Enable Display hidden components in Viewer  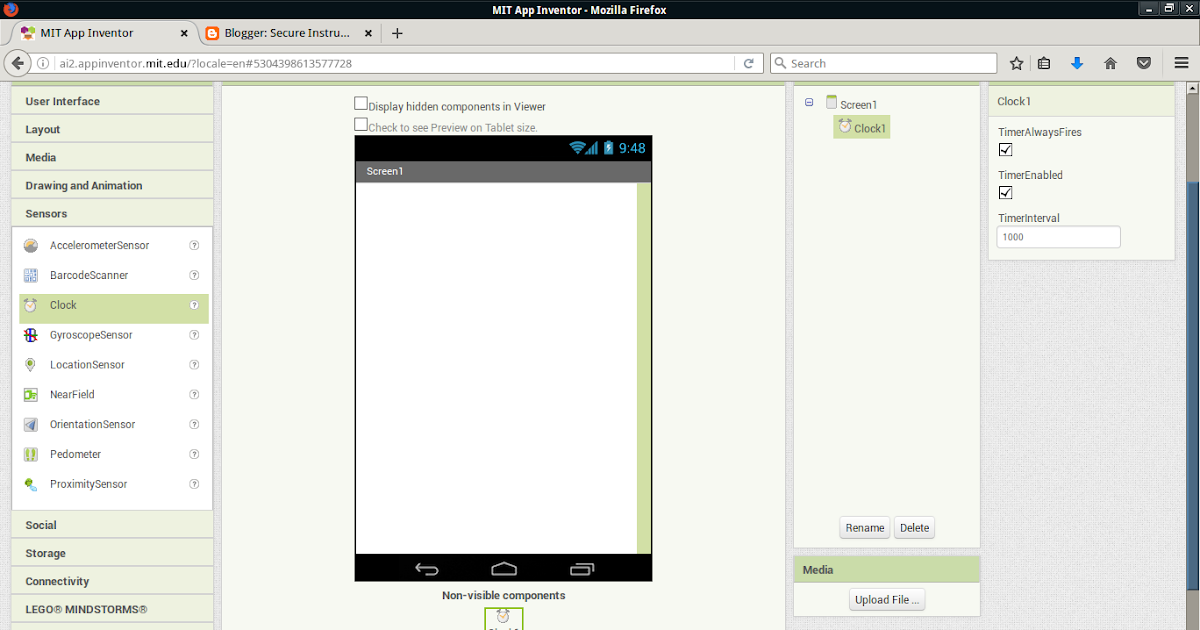(x=360, y=102)
